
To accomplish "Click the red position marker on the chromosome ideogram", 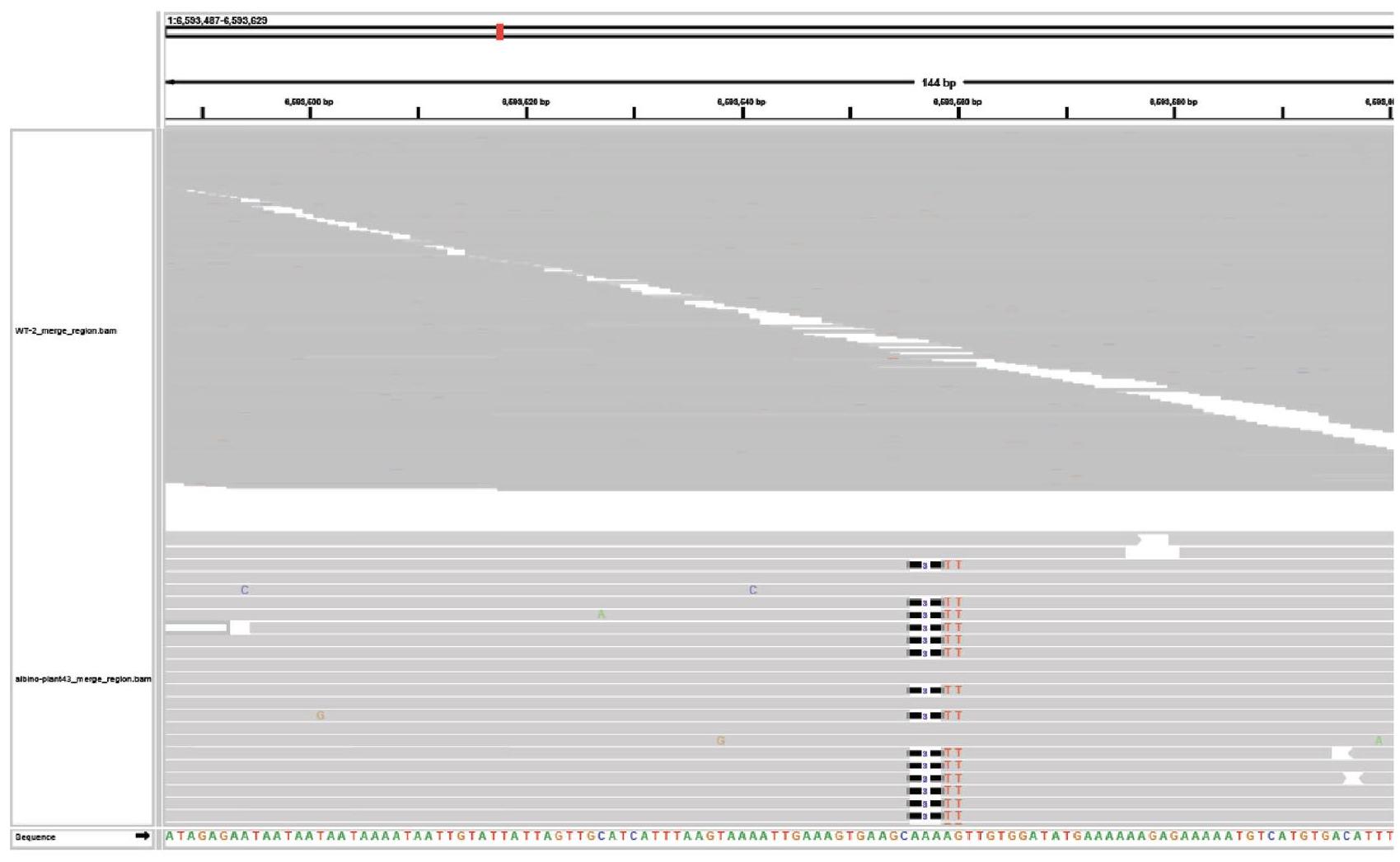I will tap(499, 32).
